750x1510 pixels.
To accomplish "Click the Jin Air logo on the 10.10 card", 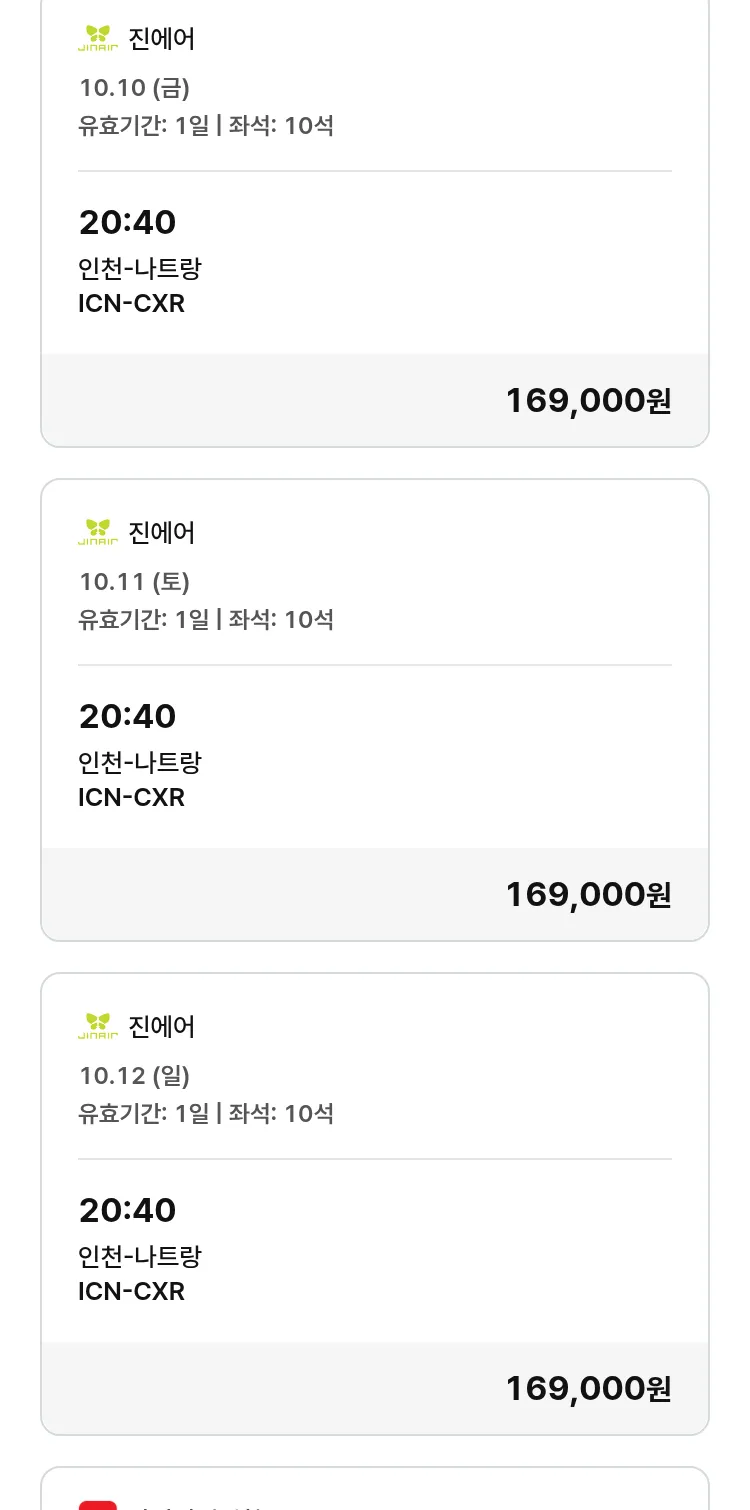I will 98,39.
